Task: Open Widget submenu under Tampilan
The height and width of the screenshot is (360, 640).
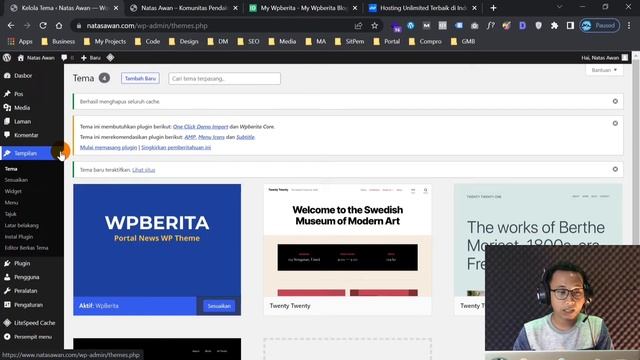Action: coord(13,191)
